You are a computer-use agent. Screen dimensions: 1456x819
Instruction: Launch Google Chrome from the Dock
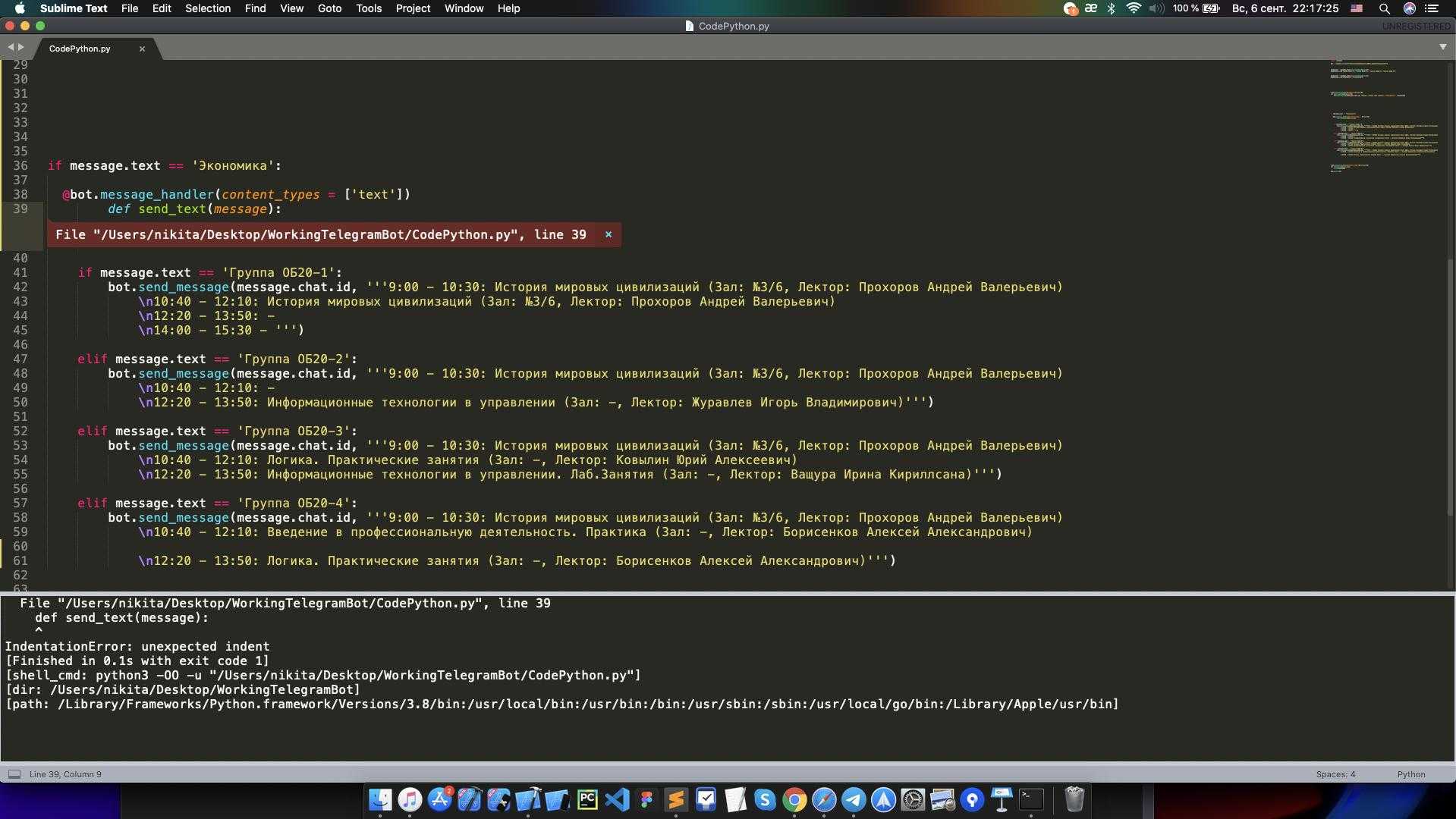[x=794, y=799]
